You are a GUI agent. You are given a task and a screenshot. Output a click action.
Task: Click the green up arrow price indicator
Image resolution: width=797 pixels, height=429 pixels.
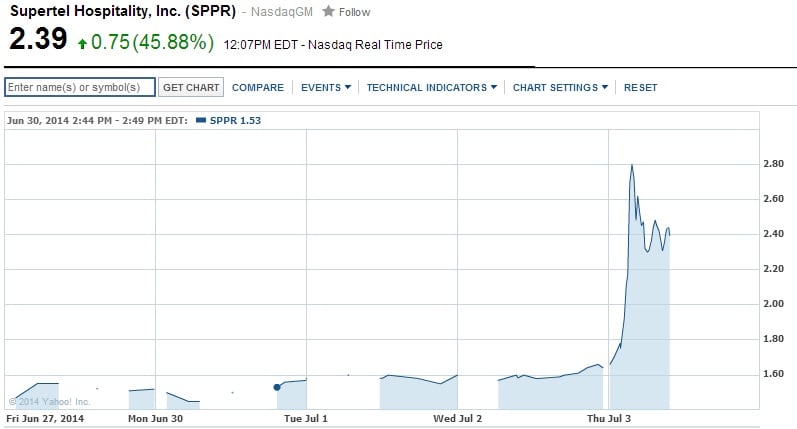click(x=82, y=44)
